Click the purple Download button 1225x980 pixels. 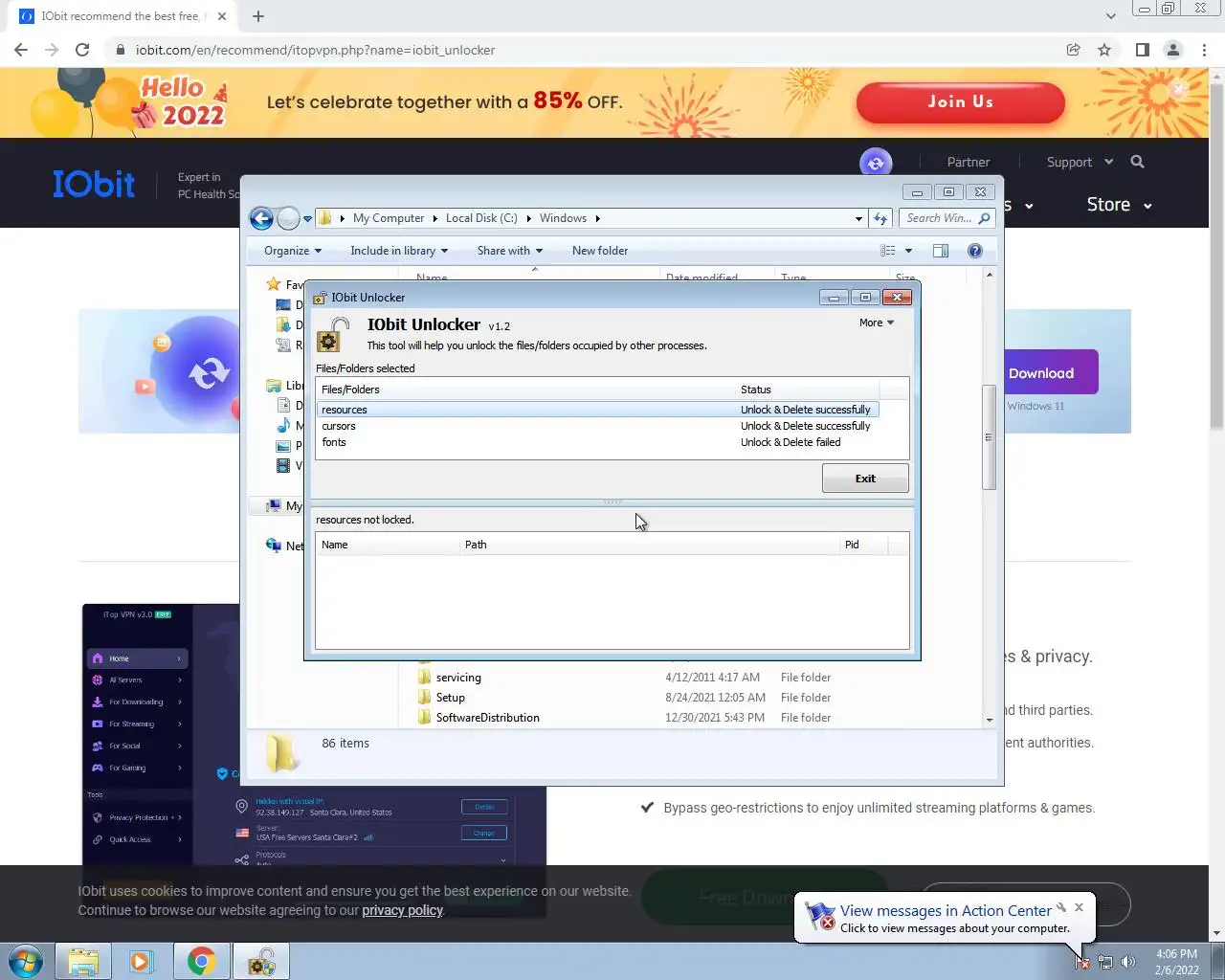[1049, 372]
